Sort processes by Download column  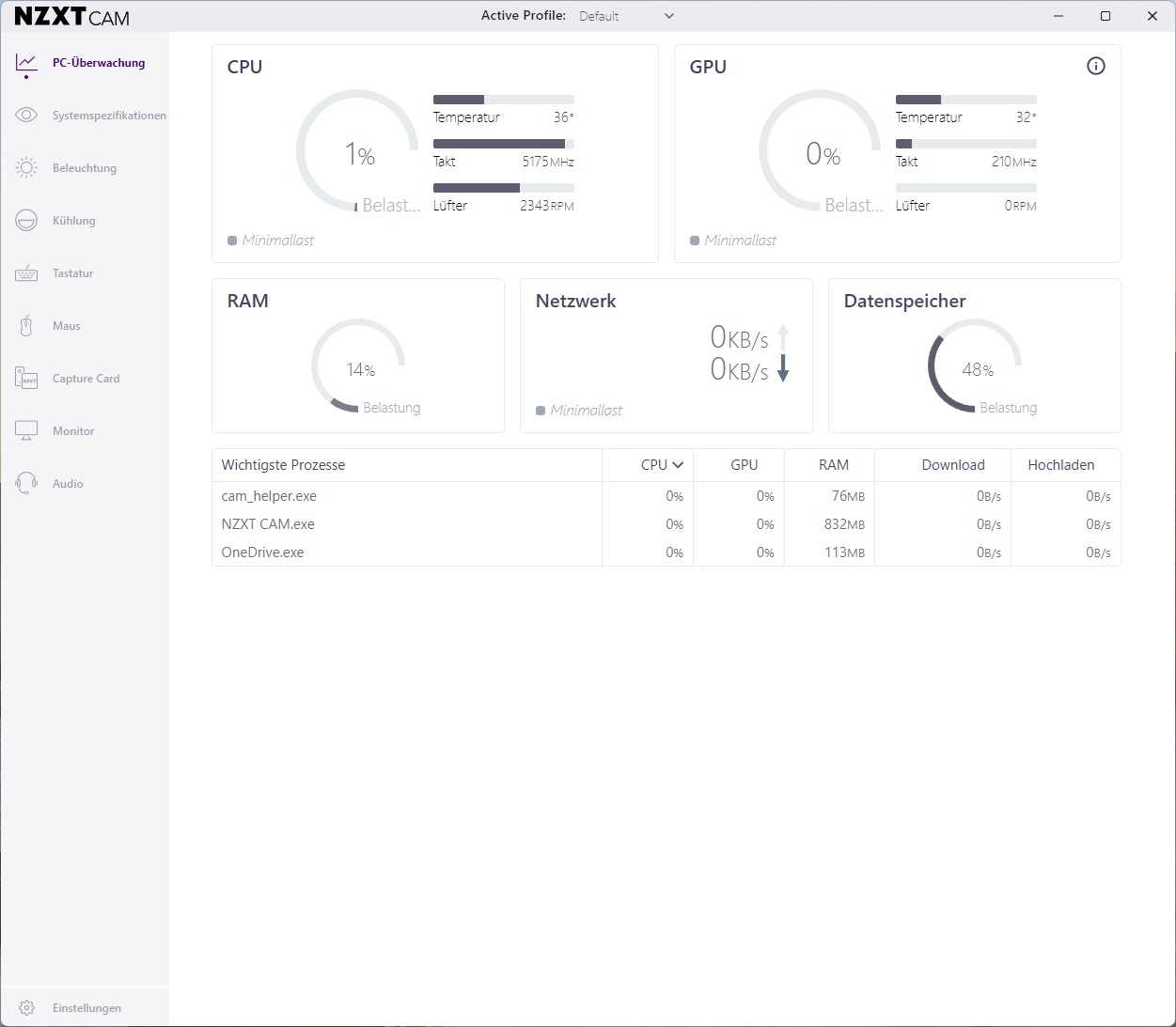point(953,465)
